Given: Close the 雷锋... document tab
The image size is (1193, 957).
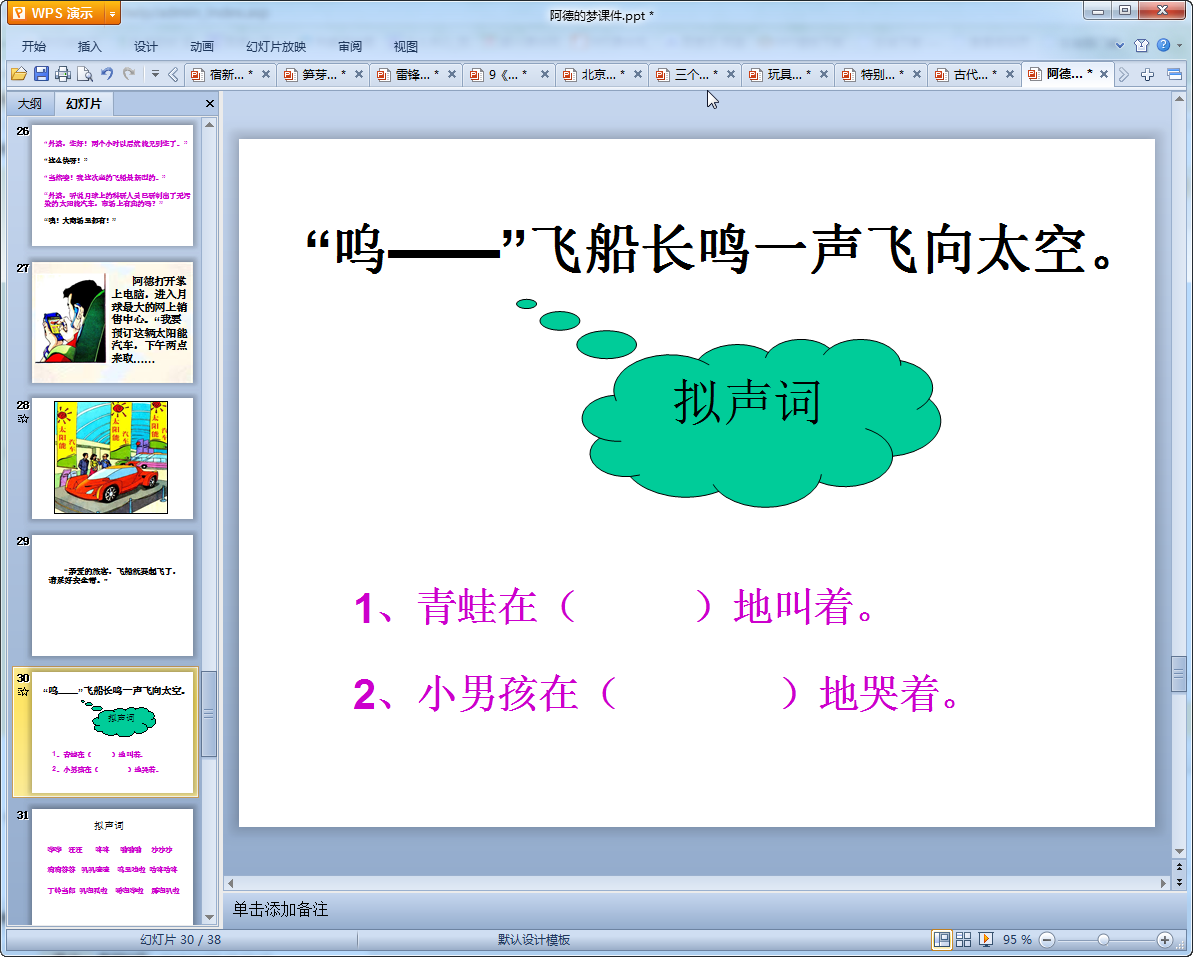Looking at the screenshot, I should (452, 74).
